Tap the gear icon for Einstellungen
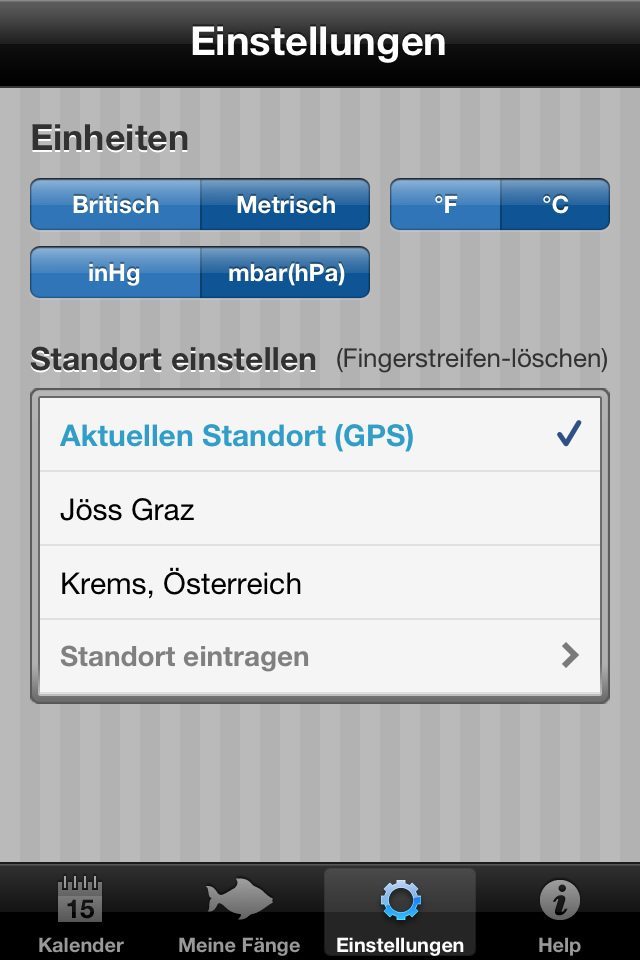This screenshot has height=960, width=640. click(x=400, y=900)
